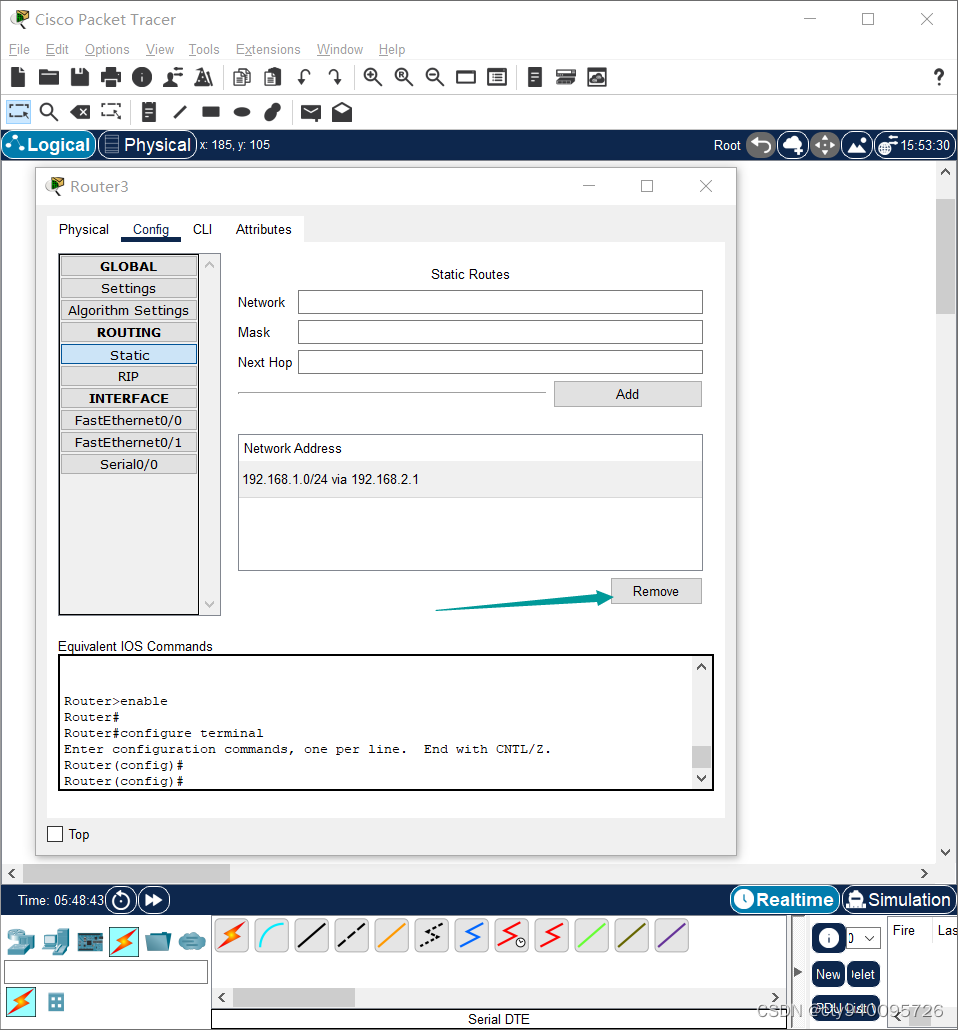Viewport: 958px width, 1030px height.
Task: Add Simple PDU closed envelope icon
Action: (311, 113)
